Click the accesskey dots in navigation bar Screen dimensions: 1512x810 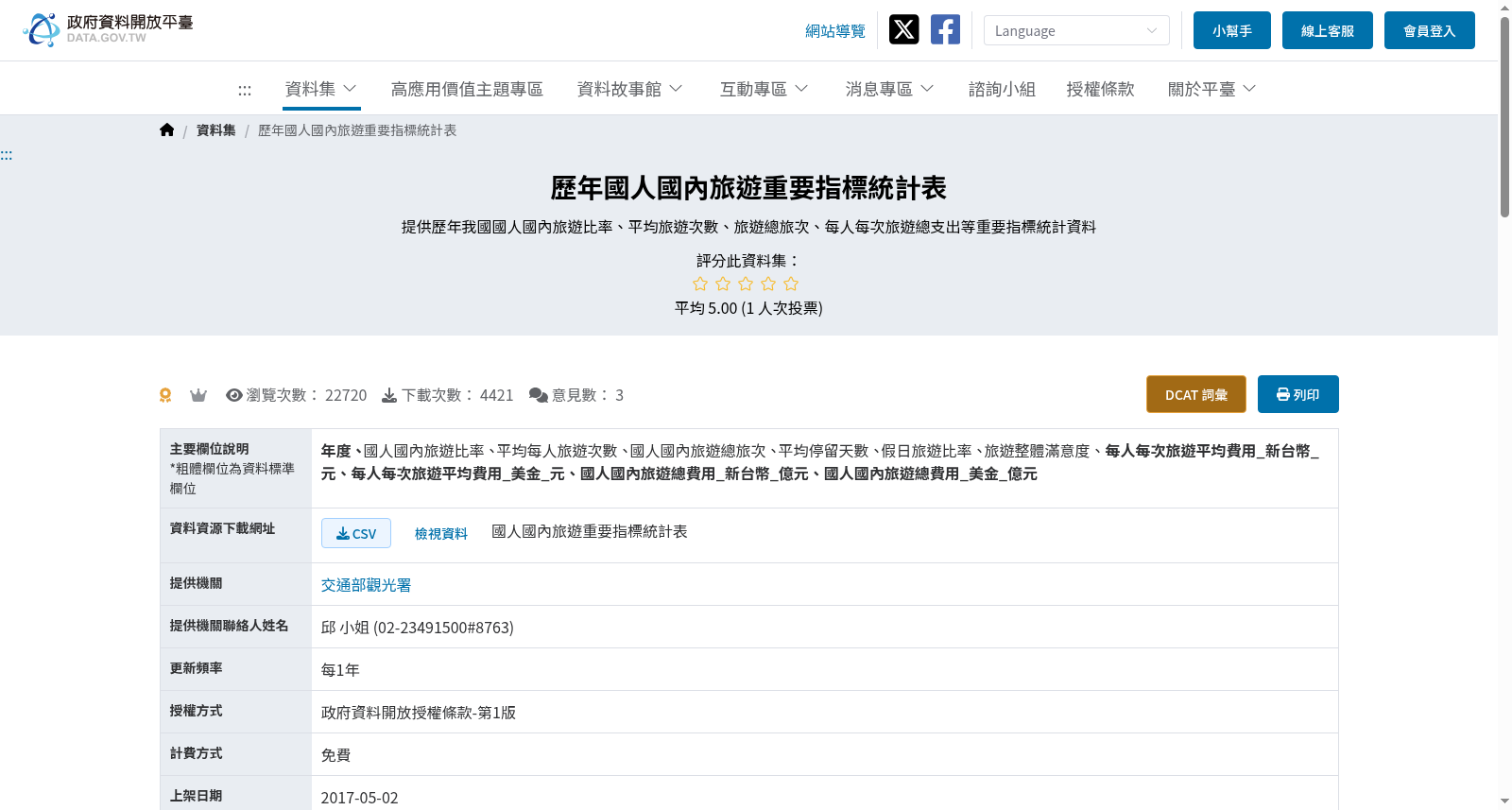[x=245, y=90]
